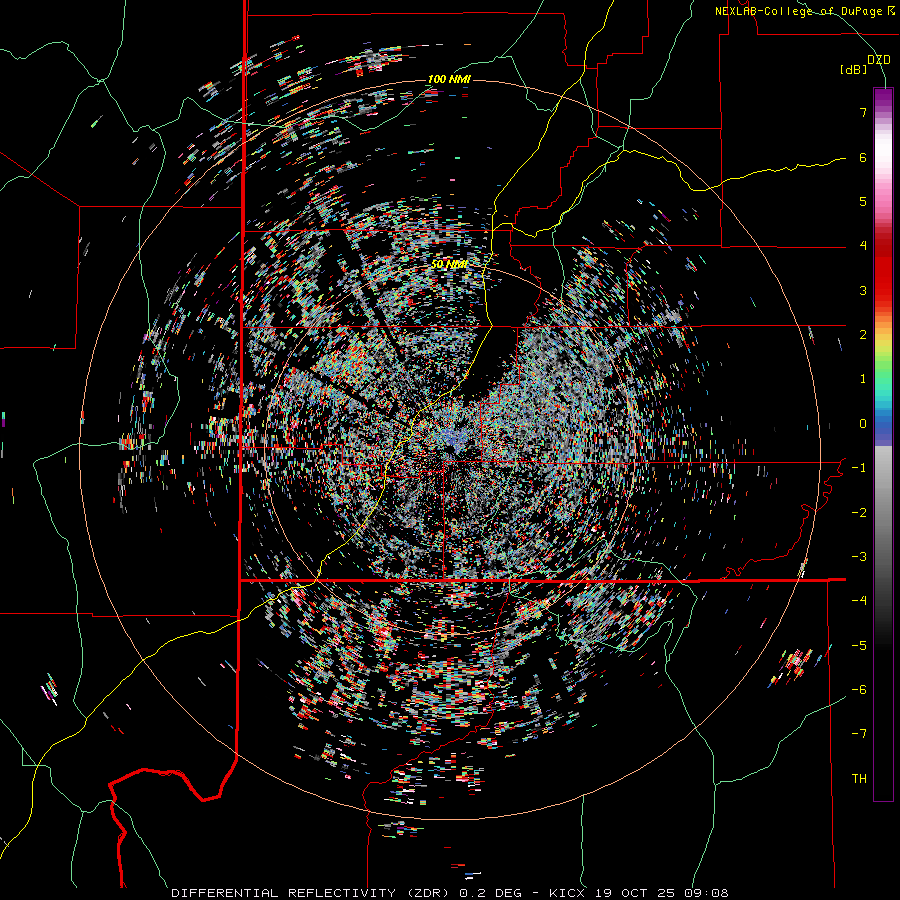Click the (ZDR) abbreviation in the caption

(x=426, y=893)
